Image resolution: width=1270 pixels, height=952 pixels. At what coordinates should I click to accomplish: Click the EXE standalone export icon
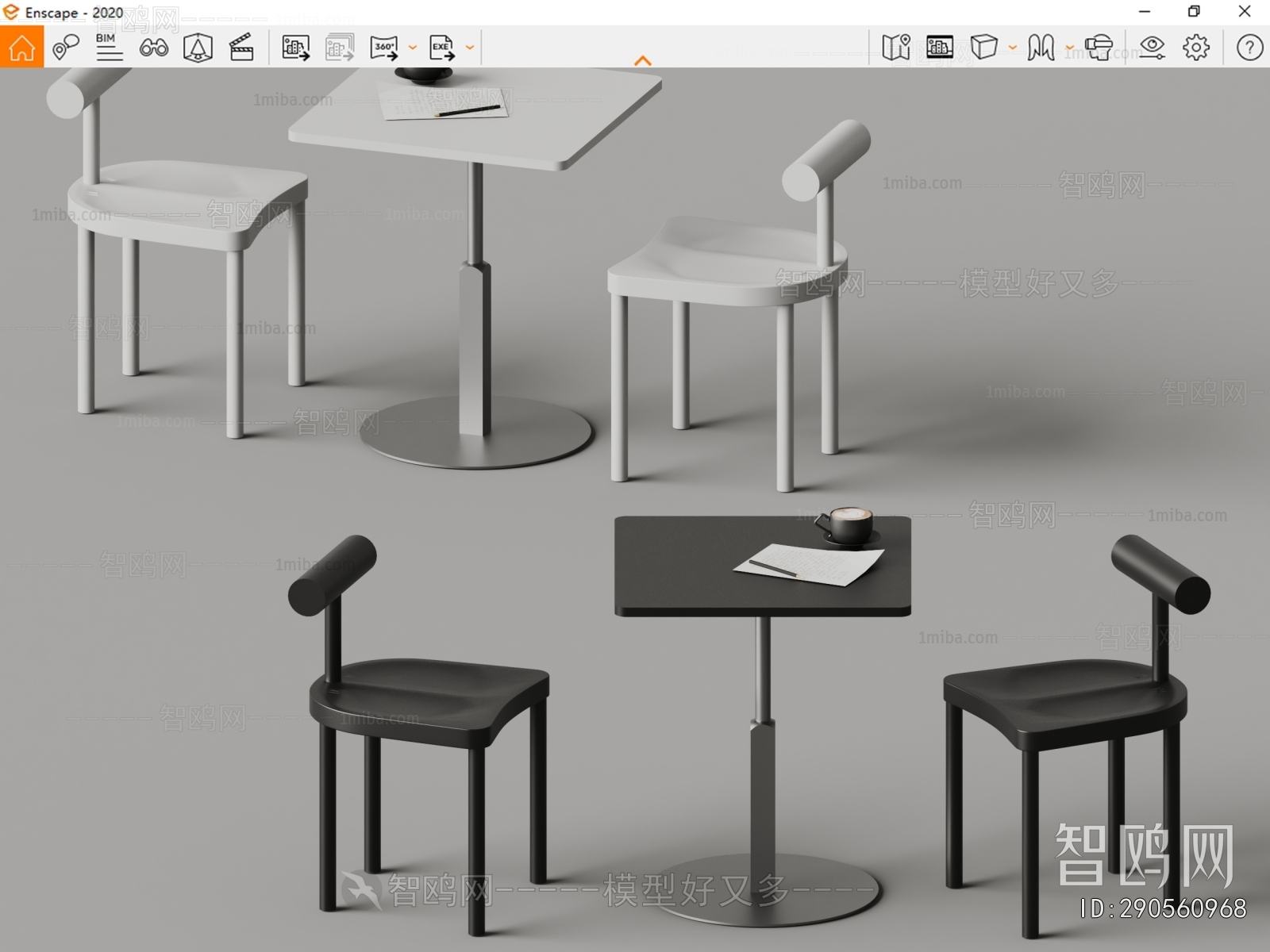442,48
